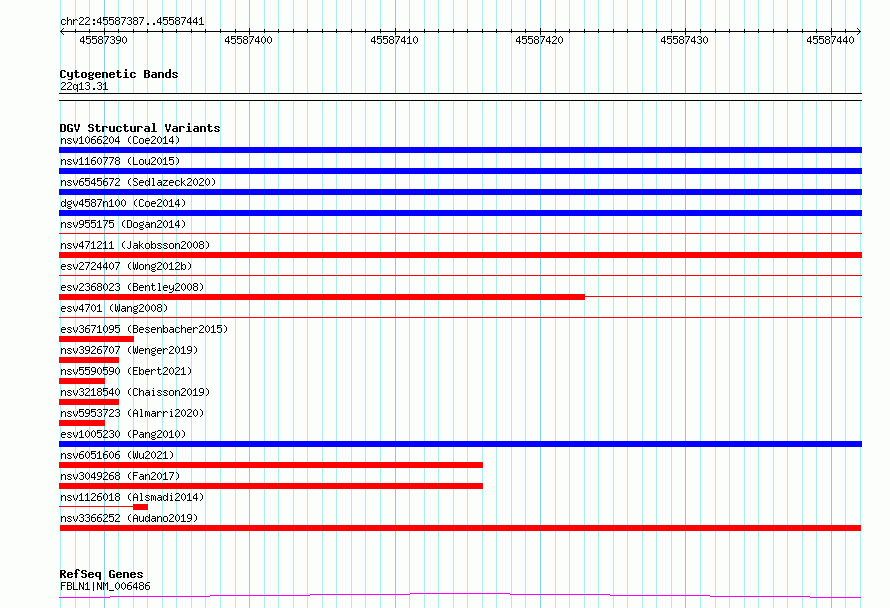Viewport: 890px width, 608px height.
Task: Click the 45587410 ruler position label
Action: tap(394, 40)
